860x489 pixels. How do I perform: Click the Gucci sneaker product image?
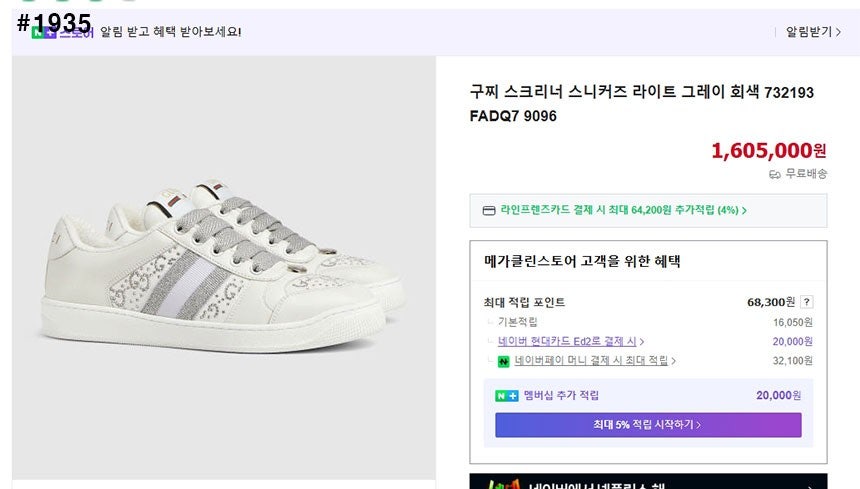pyautogui.click(x=223, y=262)
